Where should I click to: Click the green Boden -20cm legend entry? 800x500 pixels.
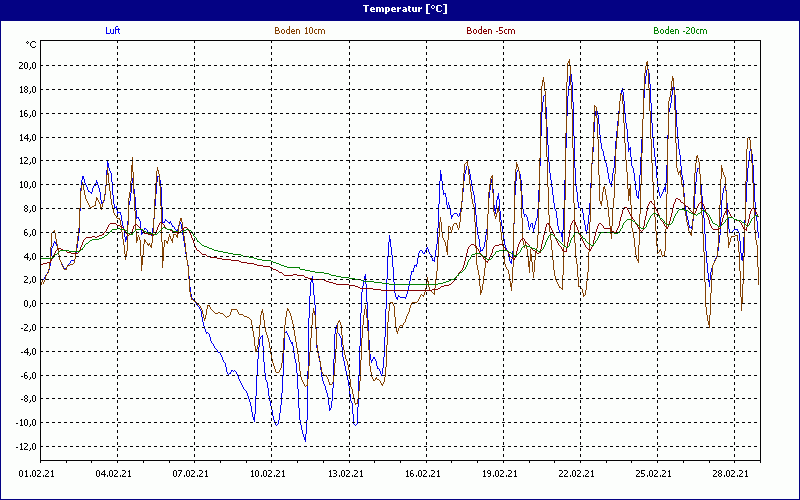click(680, 31)
